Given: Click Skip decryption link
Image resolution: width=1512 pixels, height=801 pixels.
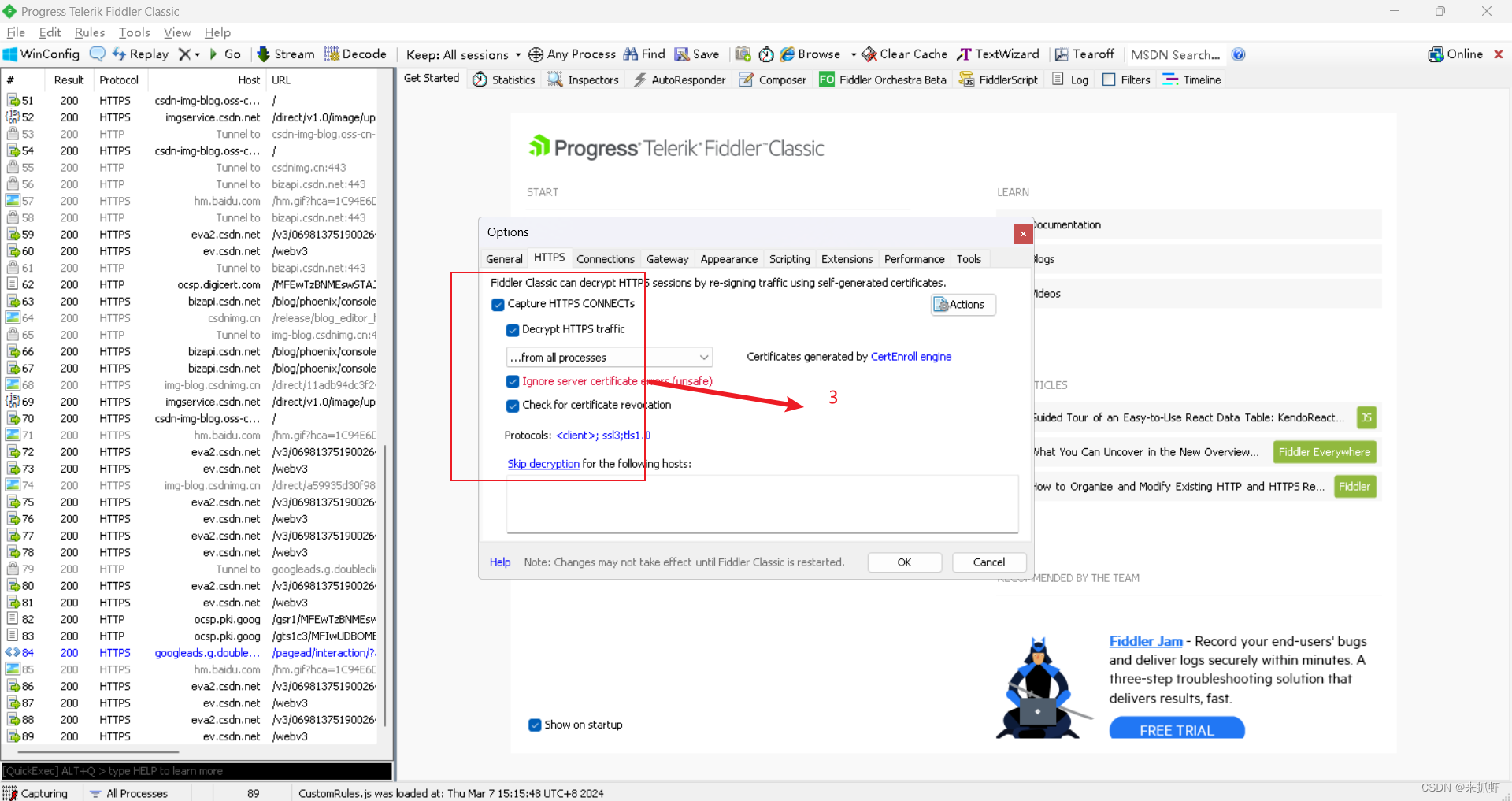Looking at the screenshot, I should tap(543, 464).
